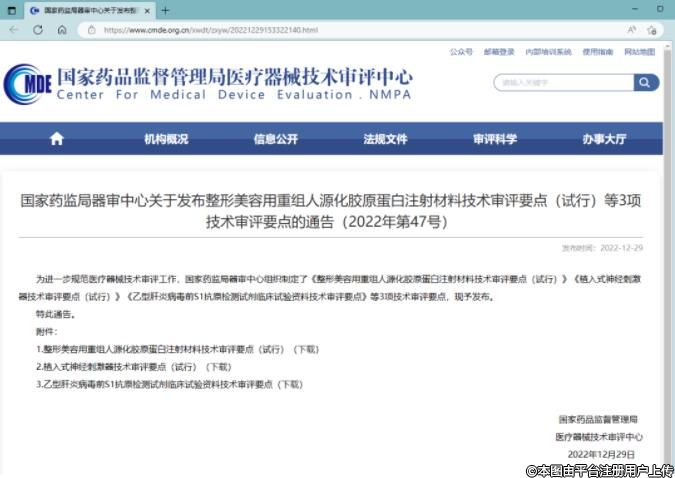Viewport: 675px width, 478px height.
Task: Refresh the page with reload icon
Action: coord(38,30)
